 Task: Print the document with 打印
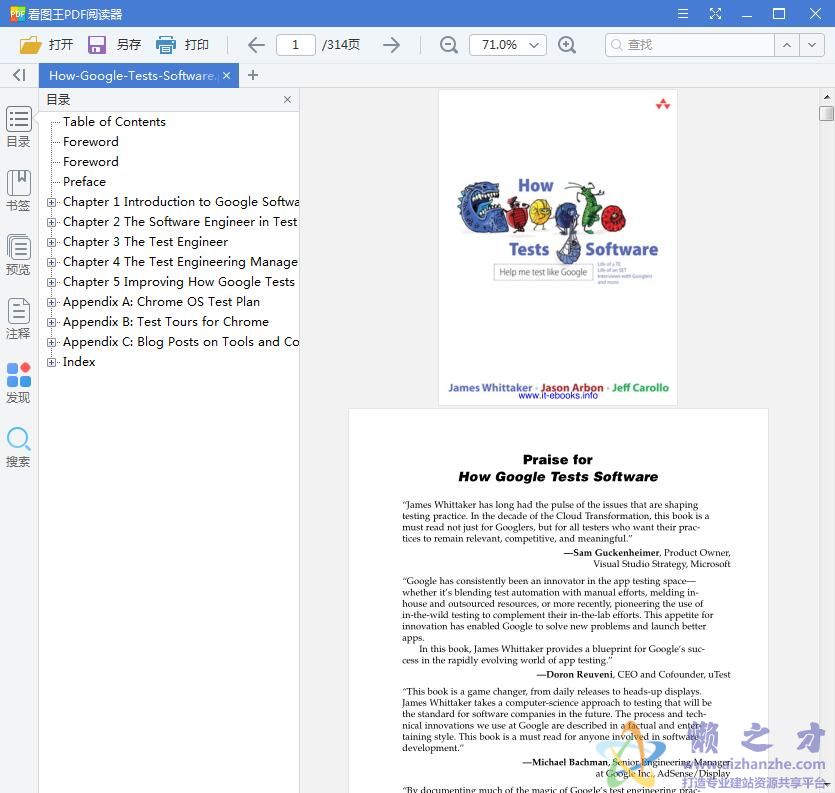(182, 45)
